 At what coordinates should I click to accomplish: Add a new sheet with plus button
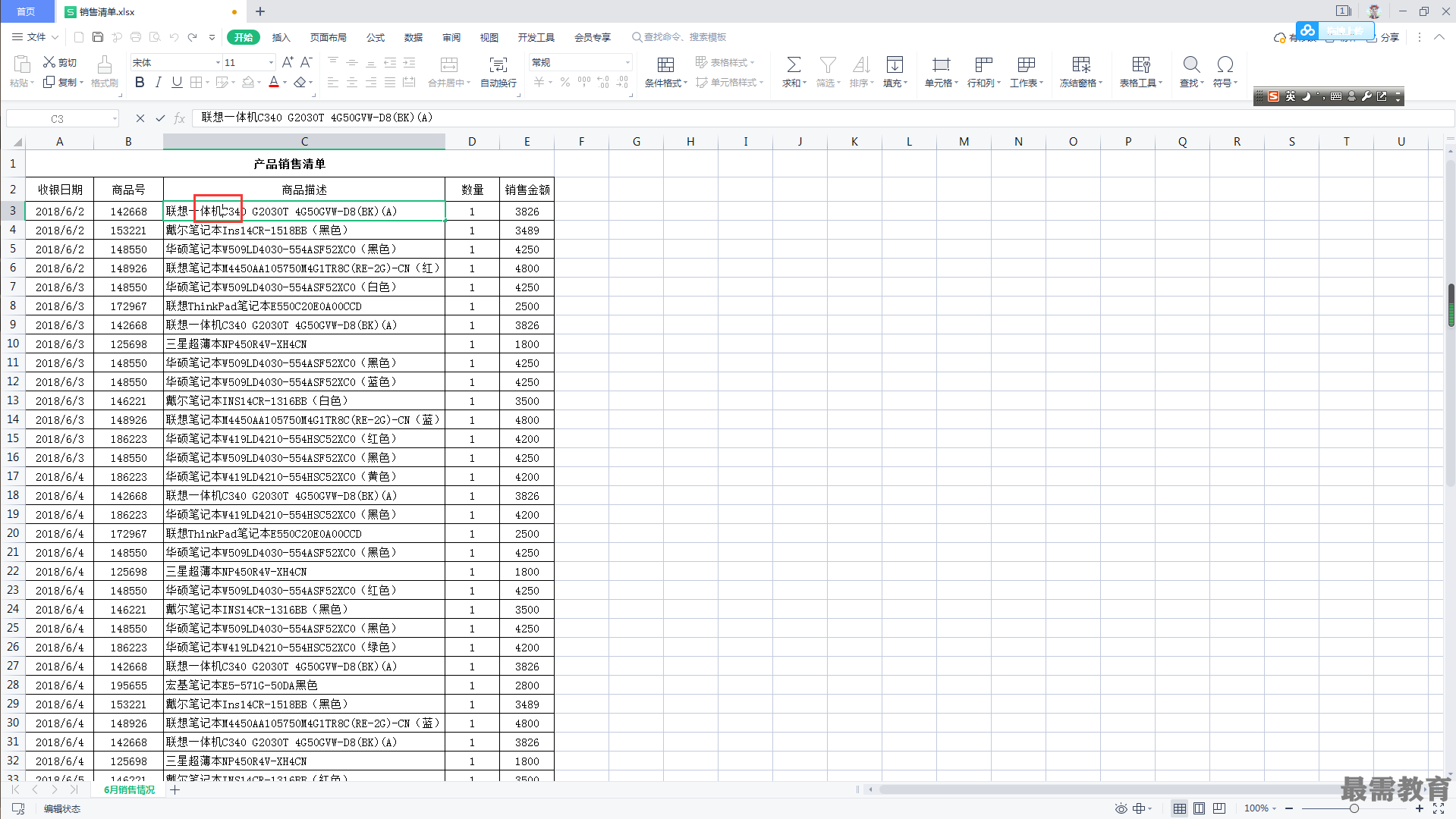point(175,789)
